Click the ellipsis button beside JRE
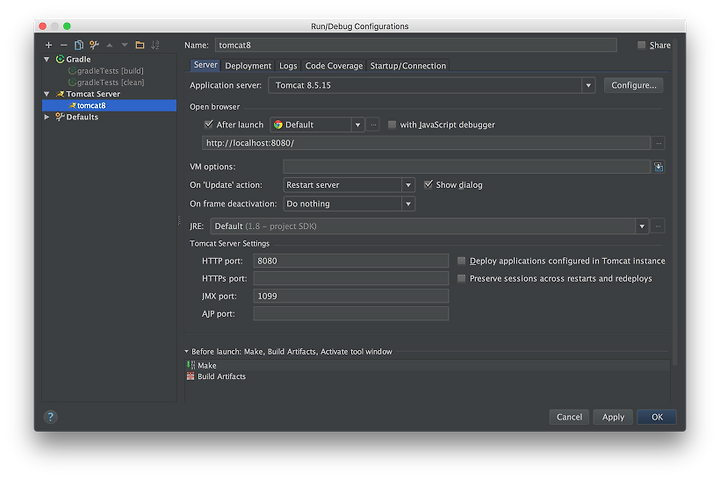The image size is (720, 480). pyautogui.click(x=658, y=226)
